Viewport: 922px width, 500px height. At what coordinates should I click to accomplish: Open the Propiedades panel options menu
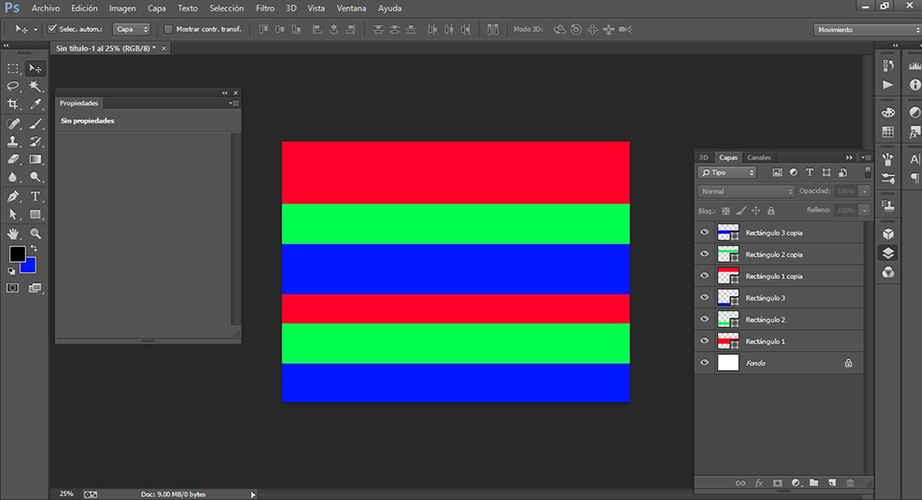click(x=234, y=103)
